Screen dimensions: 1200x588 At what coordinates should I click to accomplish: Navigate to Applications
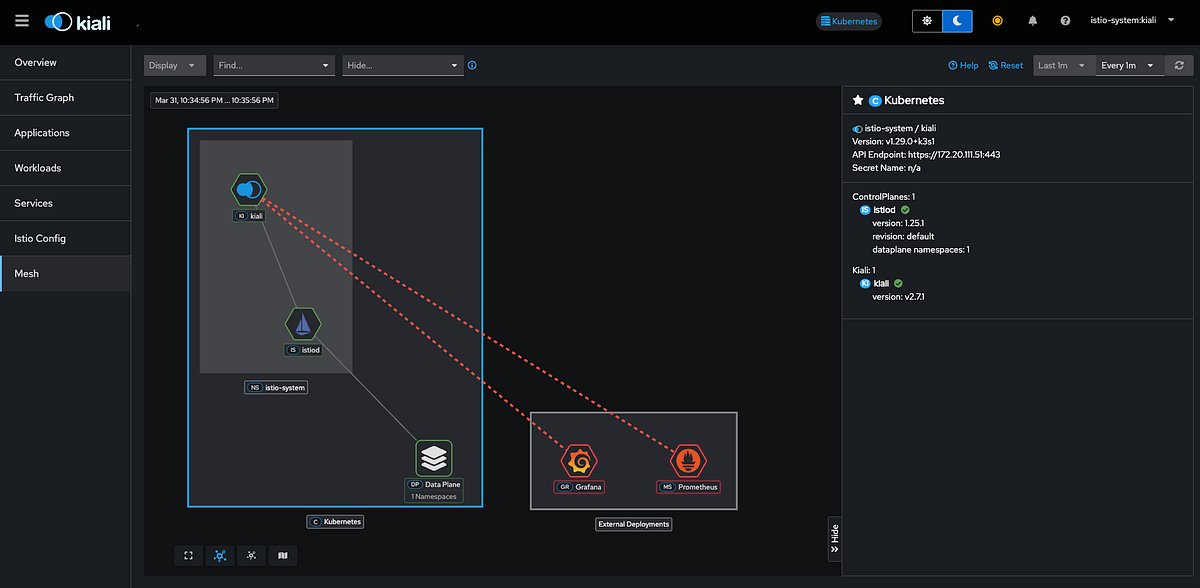click(65, 133)
